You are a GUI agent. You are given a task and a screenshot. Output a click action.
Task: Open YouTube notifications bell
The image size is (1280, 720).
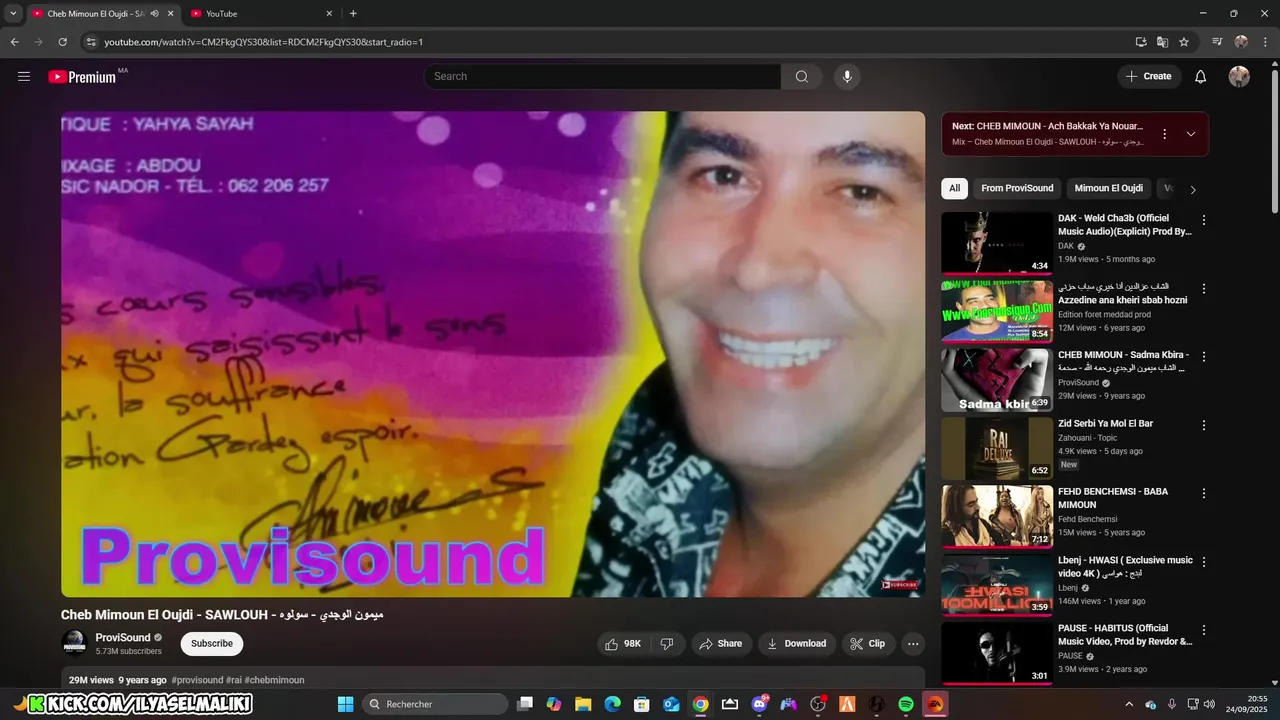tap(1200, 76)
